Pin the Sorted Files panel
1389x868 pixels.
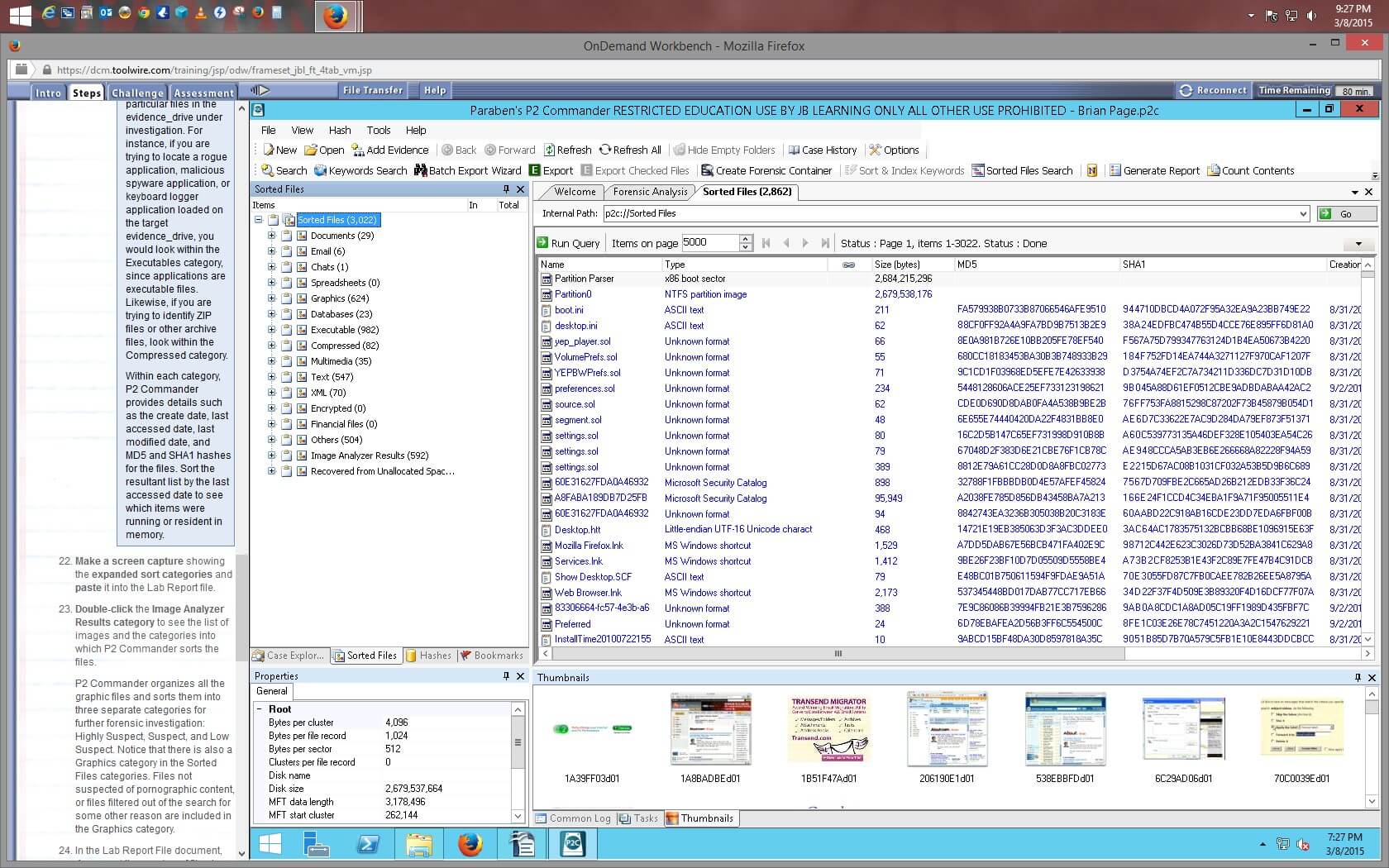pos(506,189)
